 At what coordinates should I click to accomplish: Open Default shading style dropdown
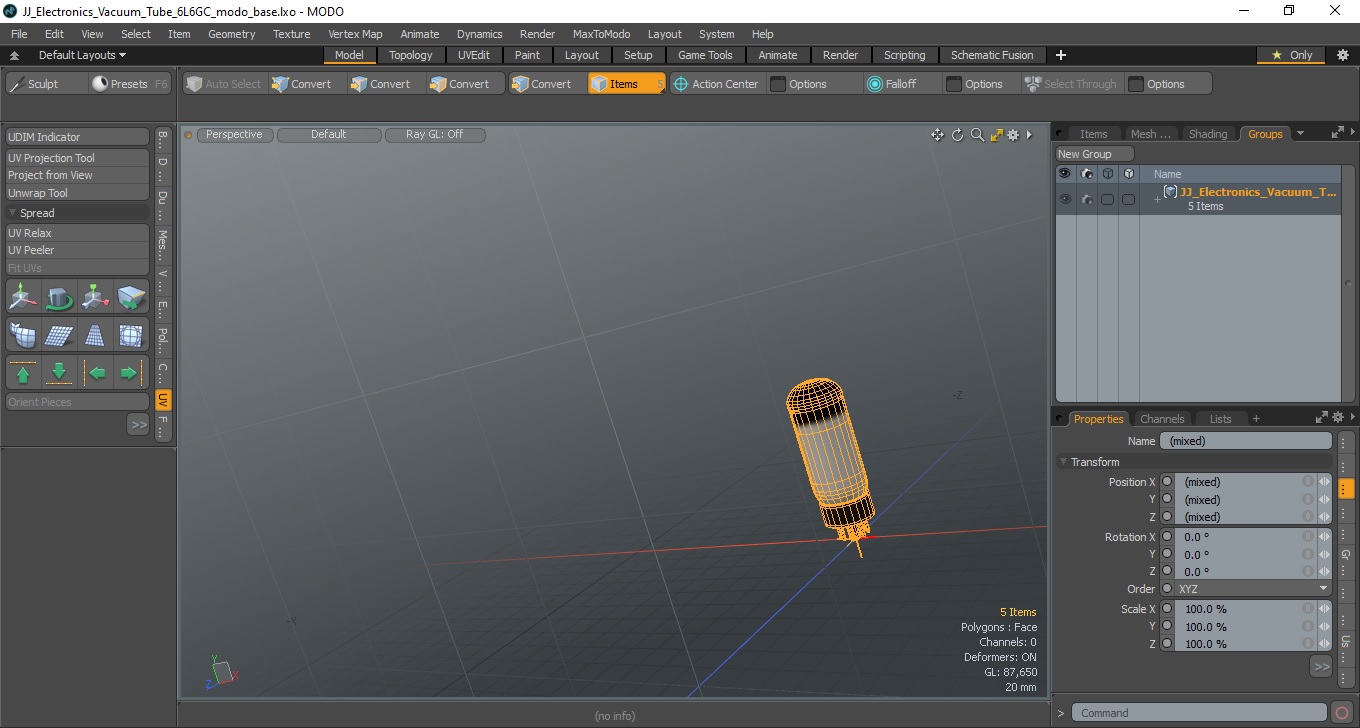tap(329, 134)
